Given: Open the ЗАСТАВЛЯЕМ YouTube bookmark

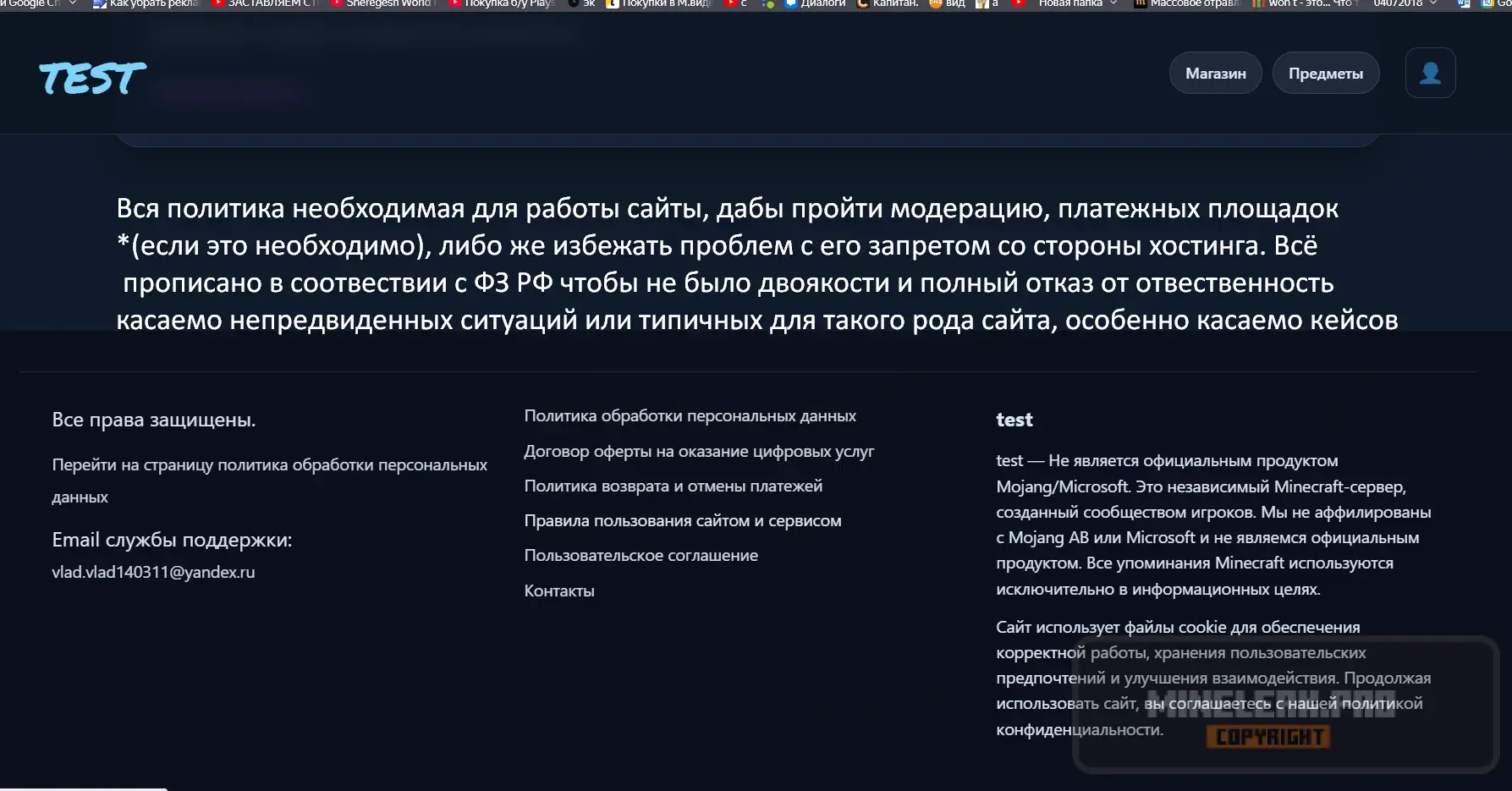Looking at the screenshot, I should coord(265,3).
